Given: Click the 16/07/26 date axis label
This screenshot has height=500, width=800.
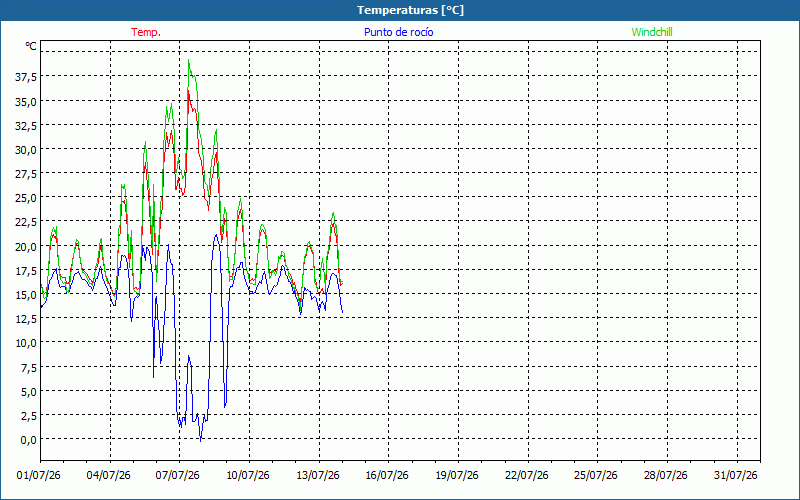Looking at the screenshot, I should 387,475.
